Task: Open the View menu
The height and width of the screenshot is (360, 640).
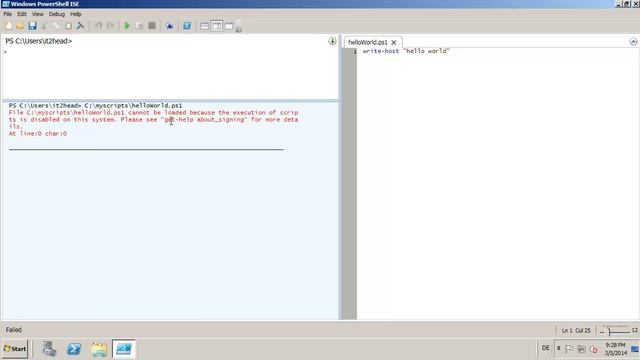Action: click(x=38, y=14)
